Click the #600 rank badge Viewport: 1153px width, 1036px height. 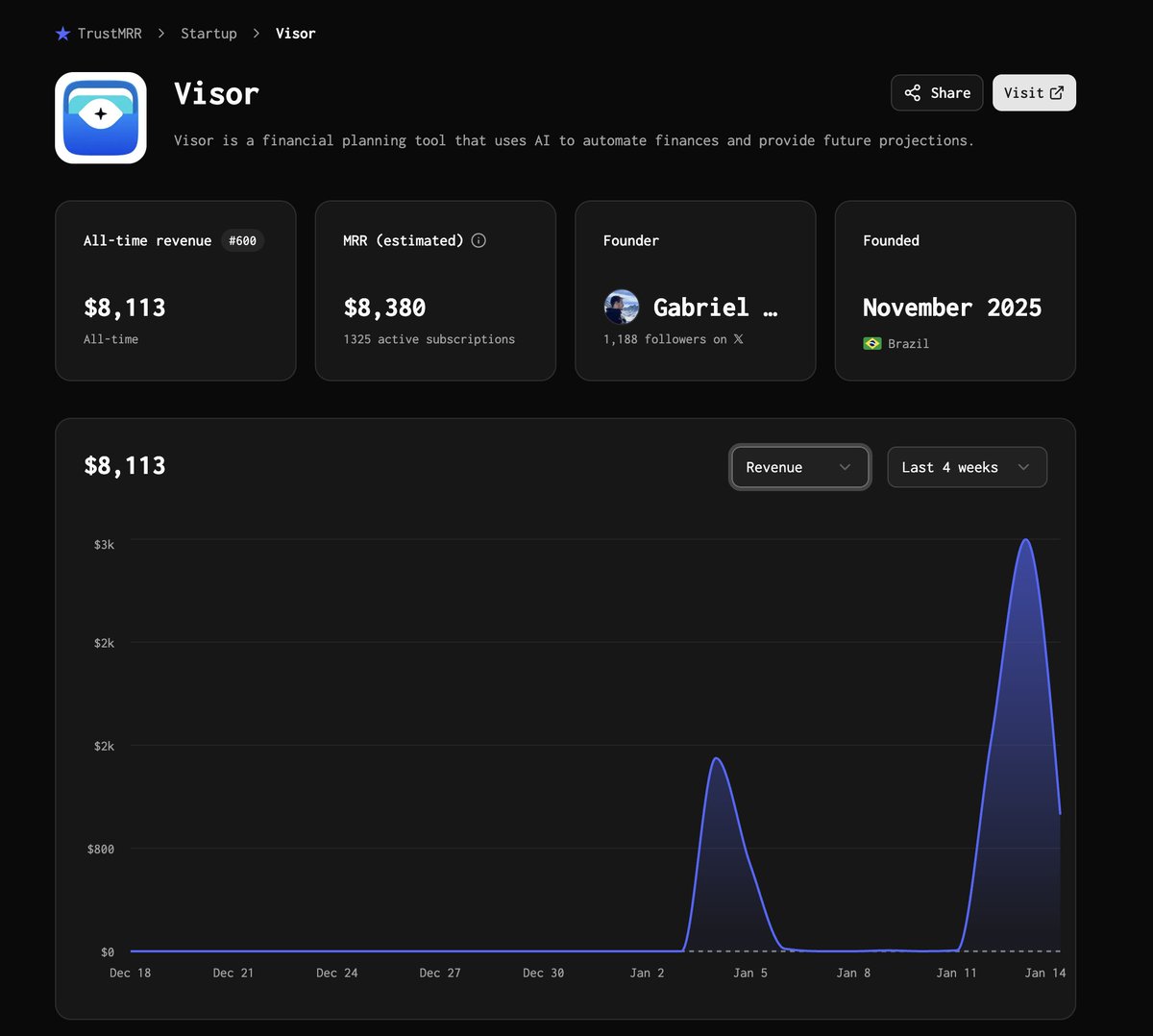pyautogui.click(x=242, y=240)
